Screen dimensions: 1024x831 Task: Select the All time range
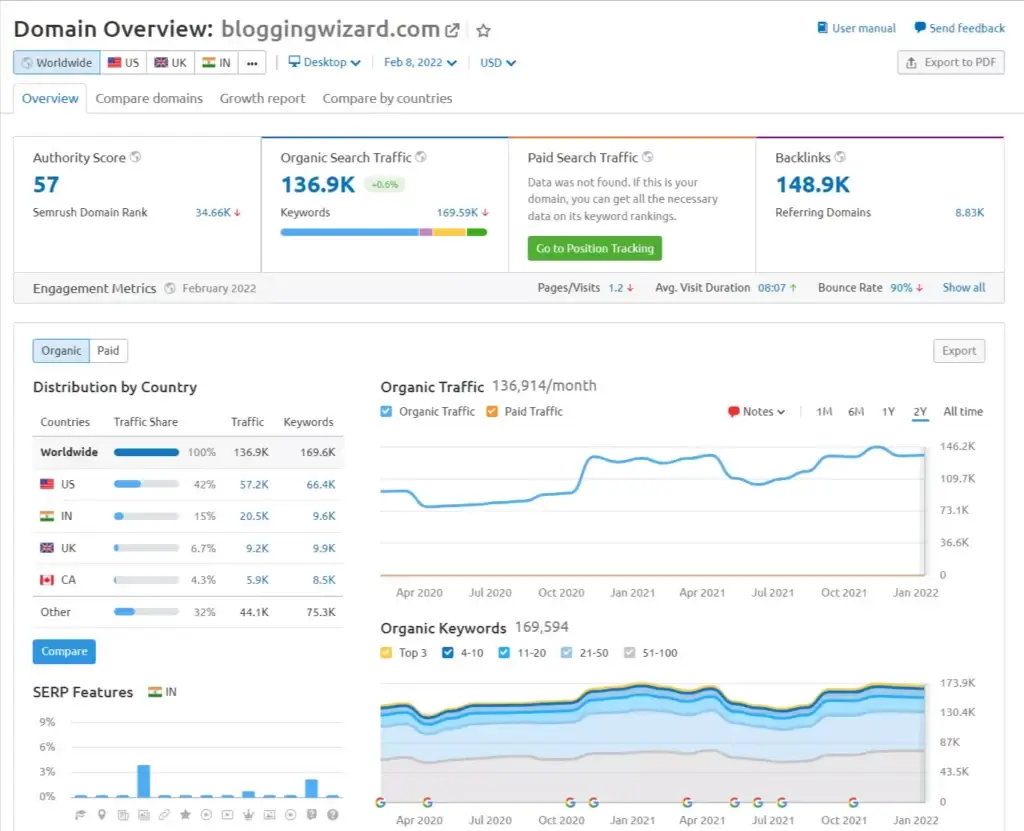(963, 412)
